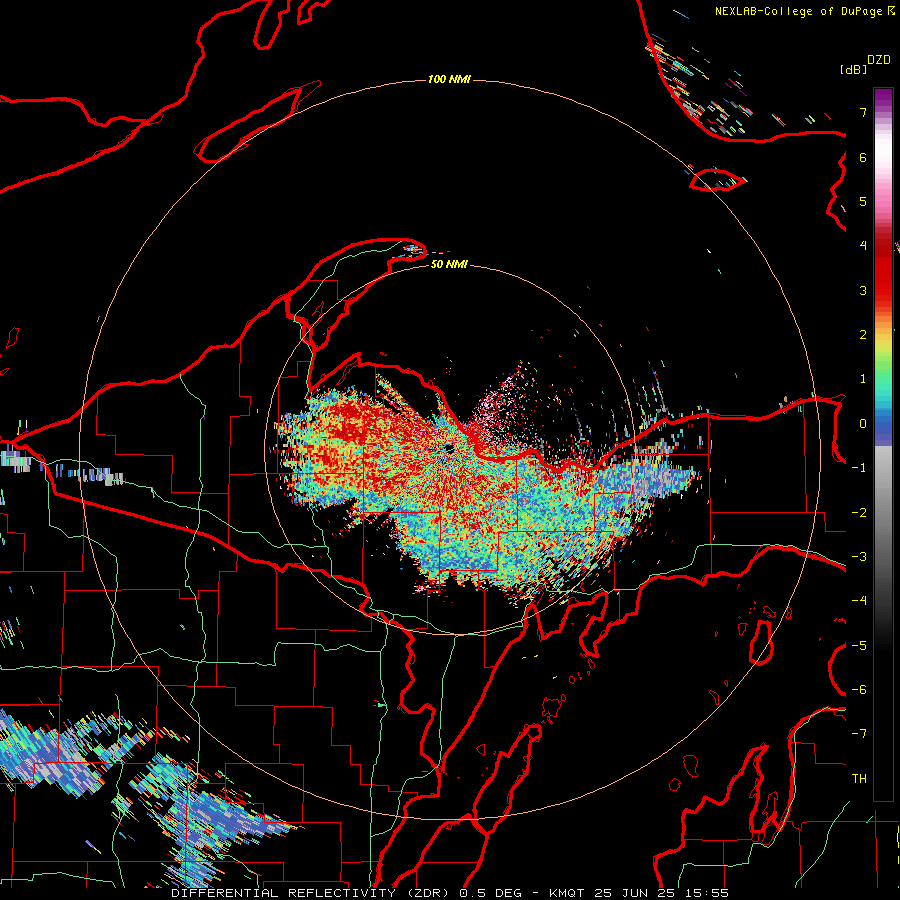
Task: Click the -5 value on color scale
Action: coord(859,646)
